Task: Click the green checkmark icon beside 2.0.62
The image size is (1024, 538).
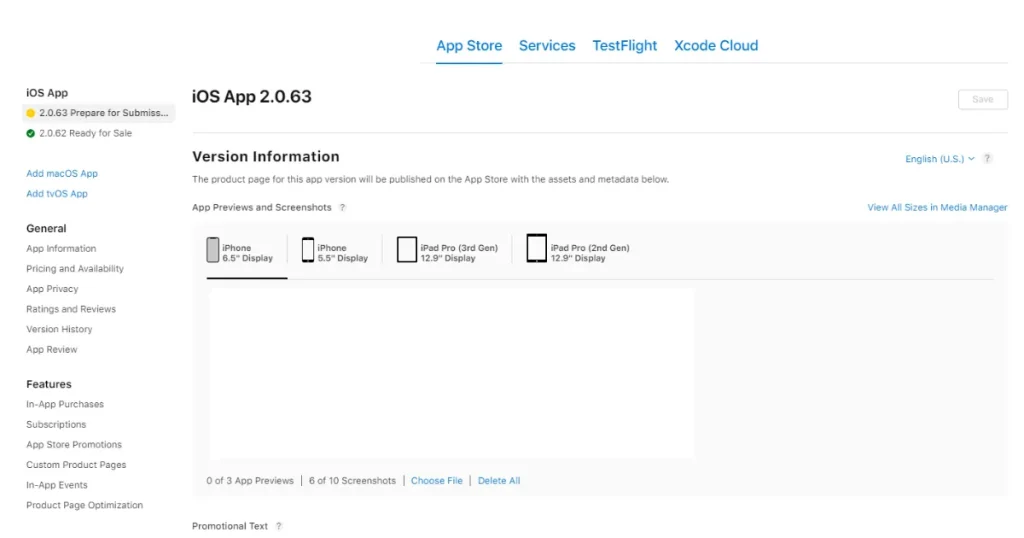Action: 30,133
